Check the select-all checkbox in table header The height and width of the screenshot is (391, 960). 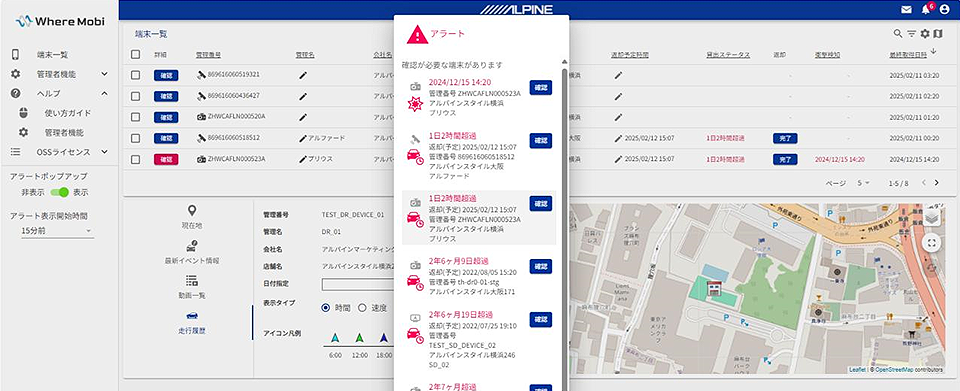pyautogui.click(x=135, y=54)
